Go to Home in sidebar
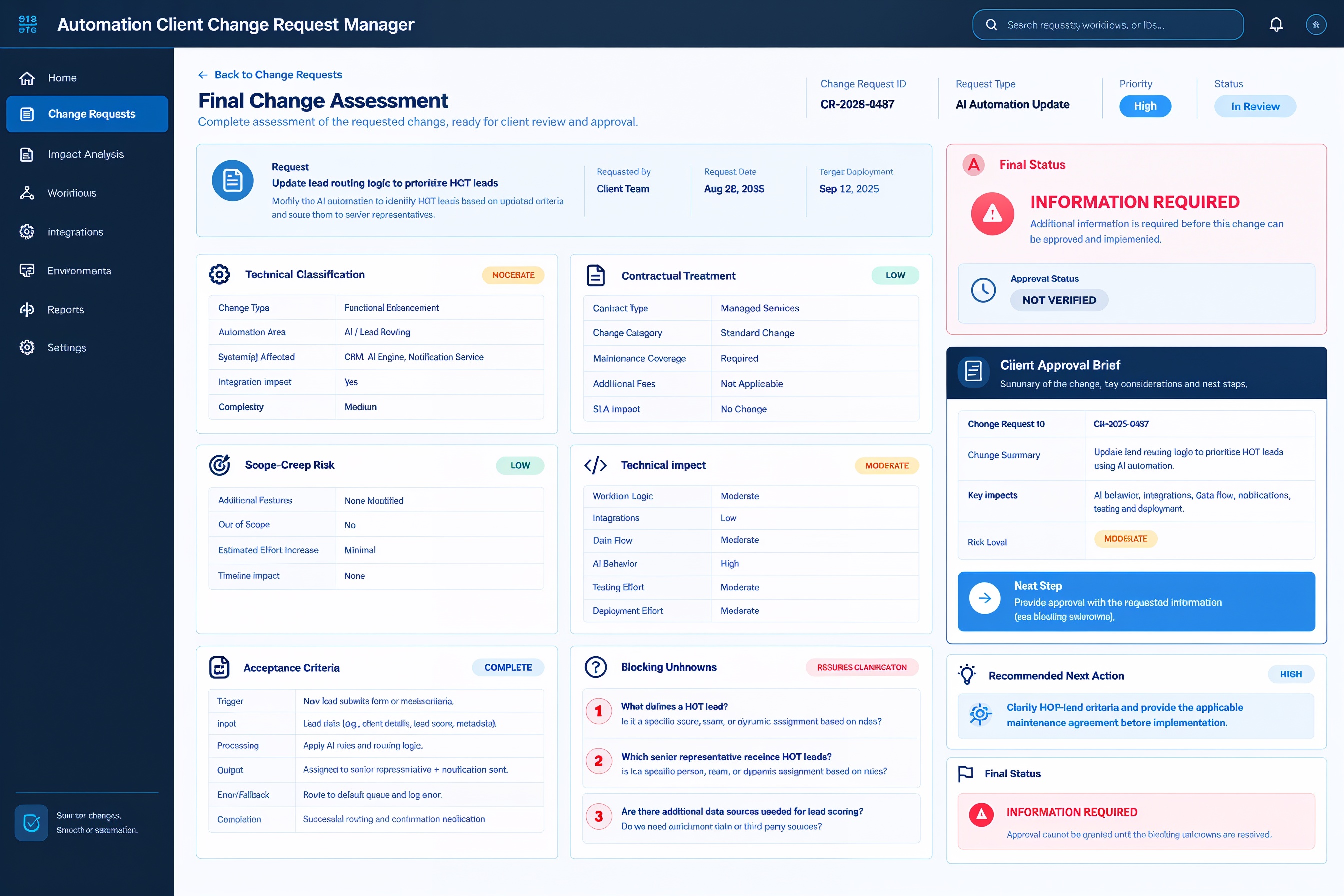 (87, 78)
